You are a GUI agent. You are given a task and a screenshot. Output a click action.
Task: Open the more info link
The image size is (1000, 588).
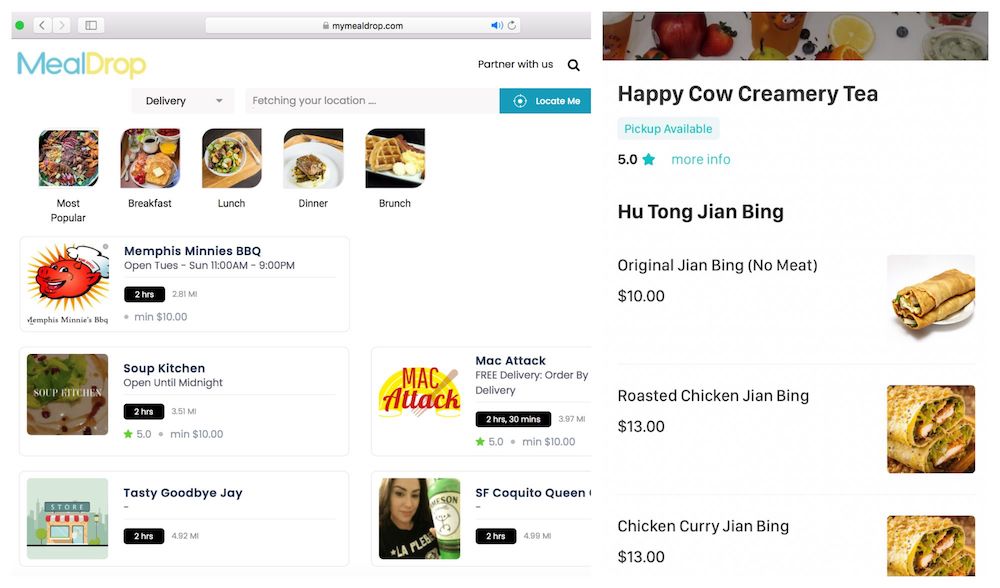[x=700, y=159]
